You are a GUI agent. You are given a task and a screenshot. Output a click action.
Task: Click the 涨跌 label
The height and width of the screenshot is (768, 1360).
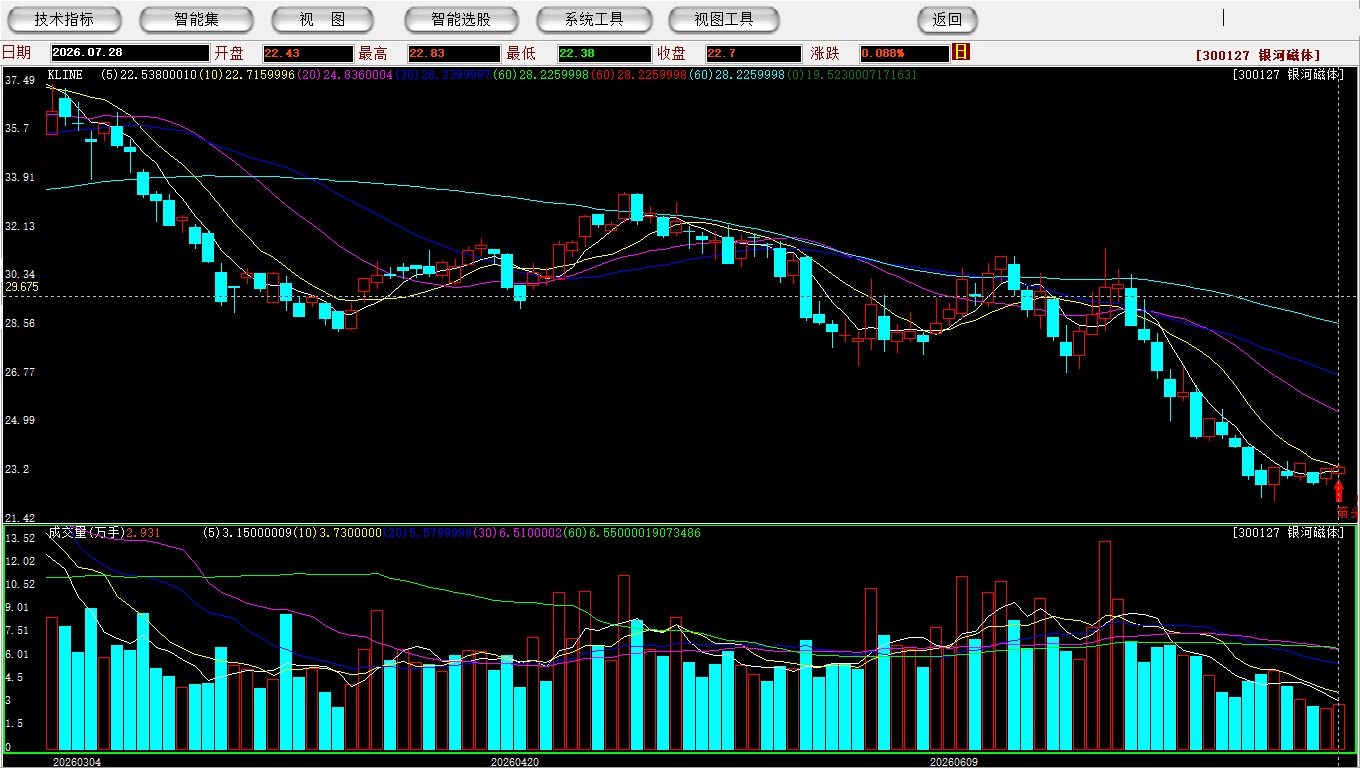click(x=825, y=53)
